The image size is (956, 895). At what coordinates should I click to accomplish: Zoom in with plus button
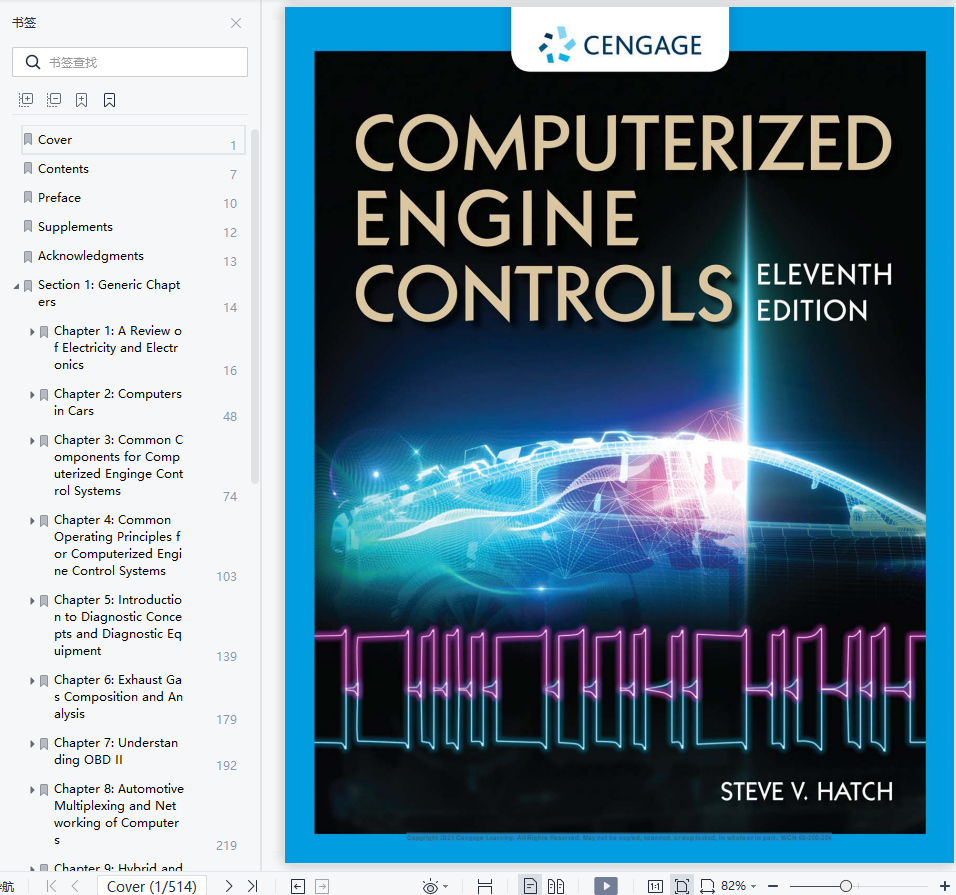(944, 886)
